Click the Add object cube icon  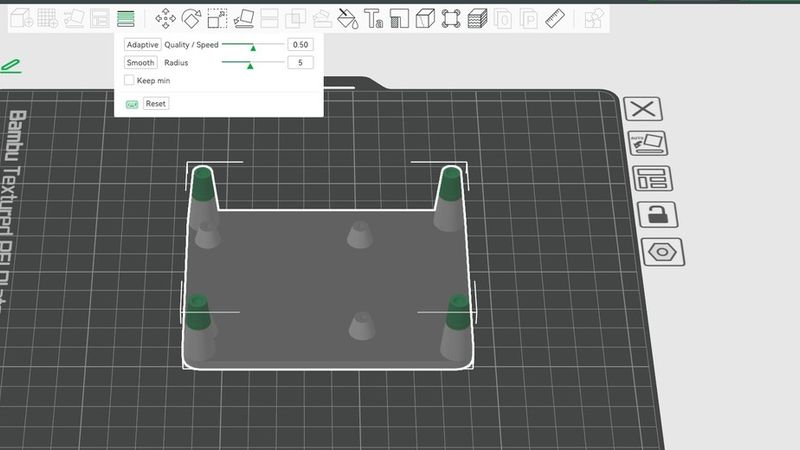pyautogui.click(x=23, y=18)
